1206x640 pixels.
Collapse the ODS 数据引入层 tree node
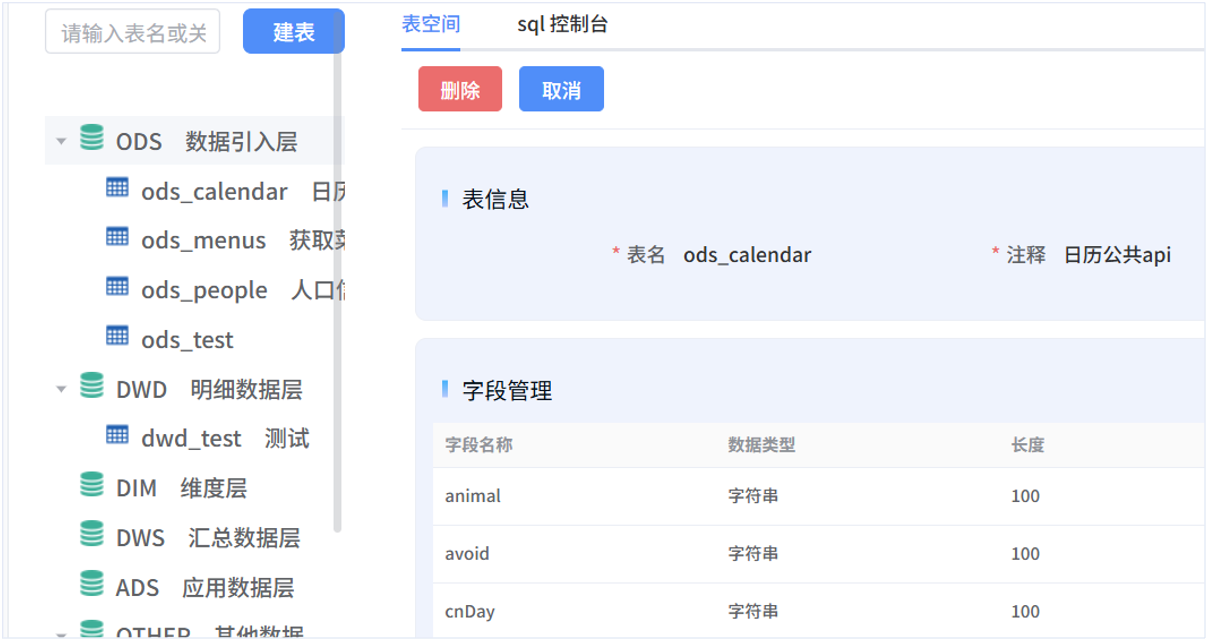(x=61, y=141)
